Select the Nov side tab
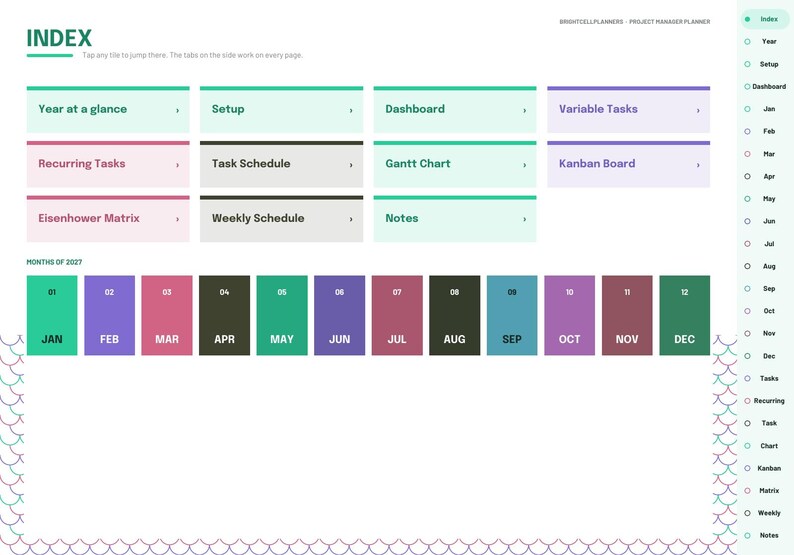Viewport: 794px width, 555px height. pos(765,333)
